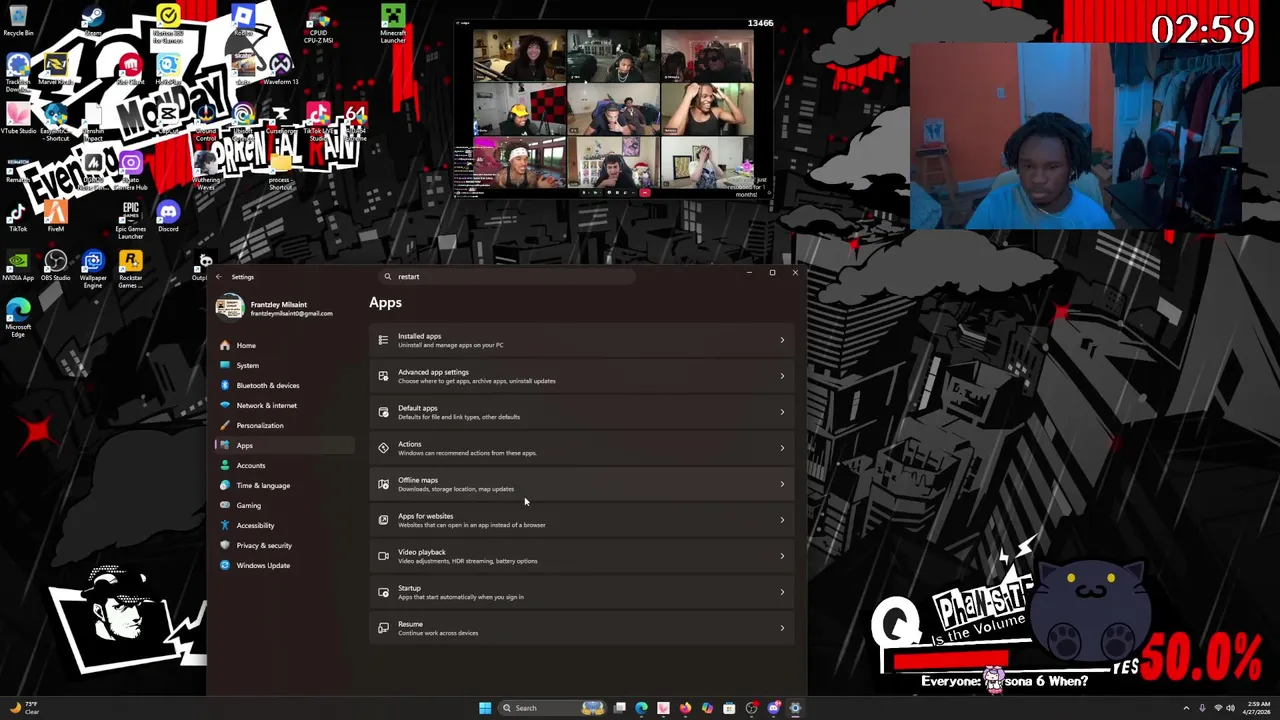1280x720 pixels.
Task: Switch to Discord on taskbar
Action: coord(773,708)
